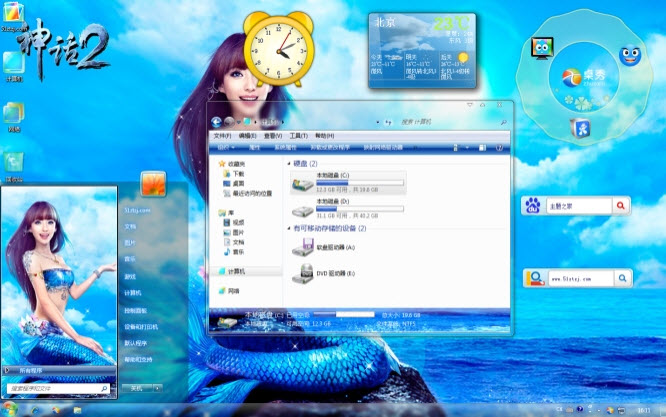The image size is (666, 417).
Task: Click the red Baidu search button
Action: pyautogui.click(x=621, y=206)
